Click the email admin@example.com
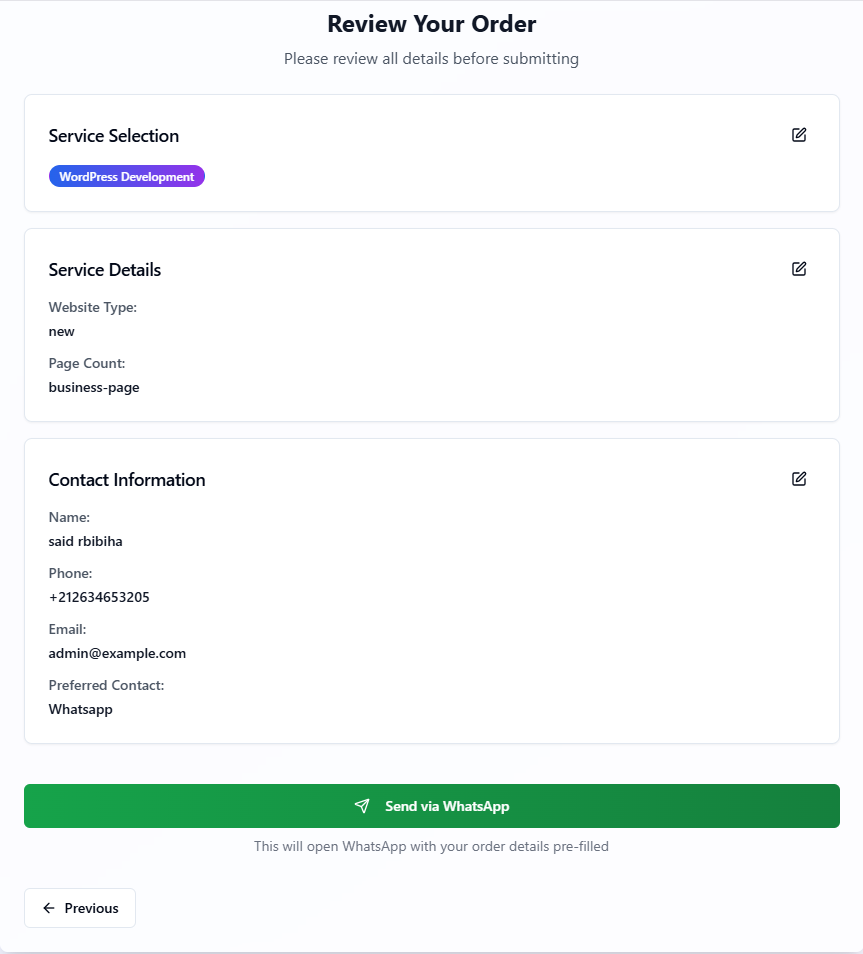Screen dimensions: 863x954 tap(117, 653)
